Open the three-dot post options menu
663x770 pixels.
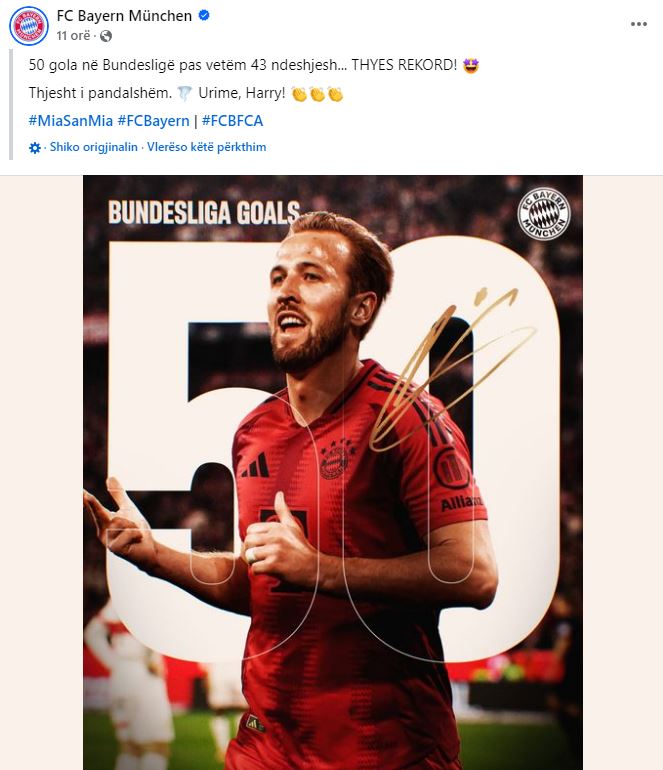tap(638, 24)
